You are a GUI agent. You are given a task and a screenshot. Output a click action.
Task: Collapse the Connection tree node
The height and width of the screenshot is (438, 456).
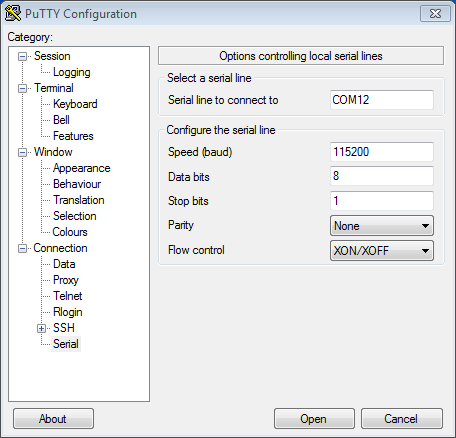(22, 248)
